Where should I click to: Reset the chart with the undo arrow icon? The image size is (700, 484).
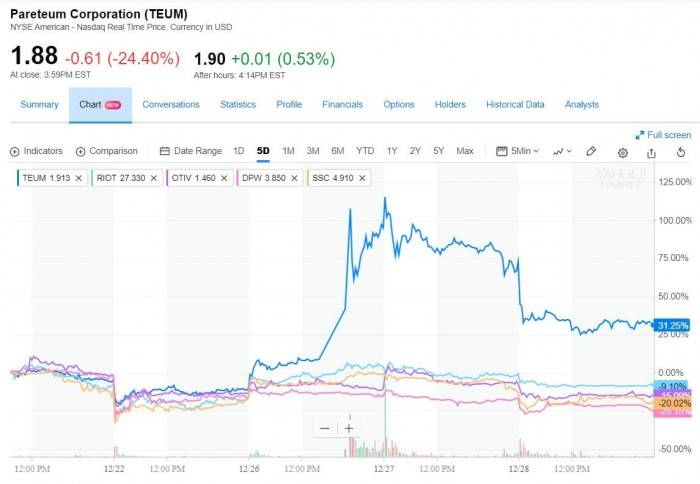(681, 152)
